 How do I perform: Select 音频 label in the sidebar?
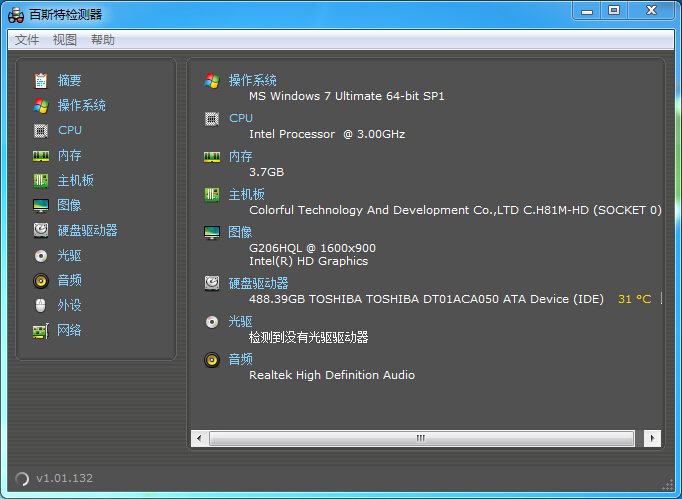(70, 280)
